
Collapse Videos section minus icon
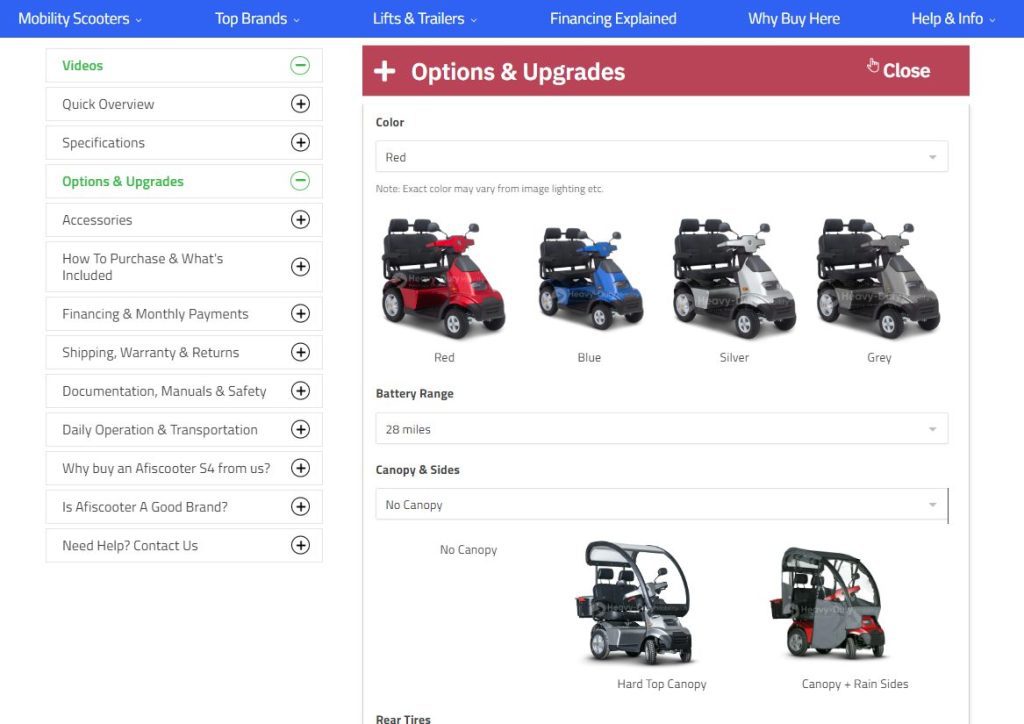click(300, 65)
